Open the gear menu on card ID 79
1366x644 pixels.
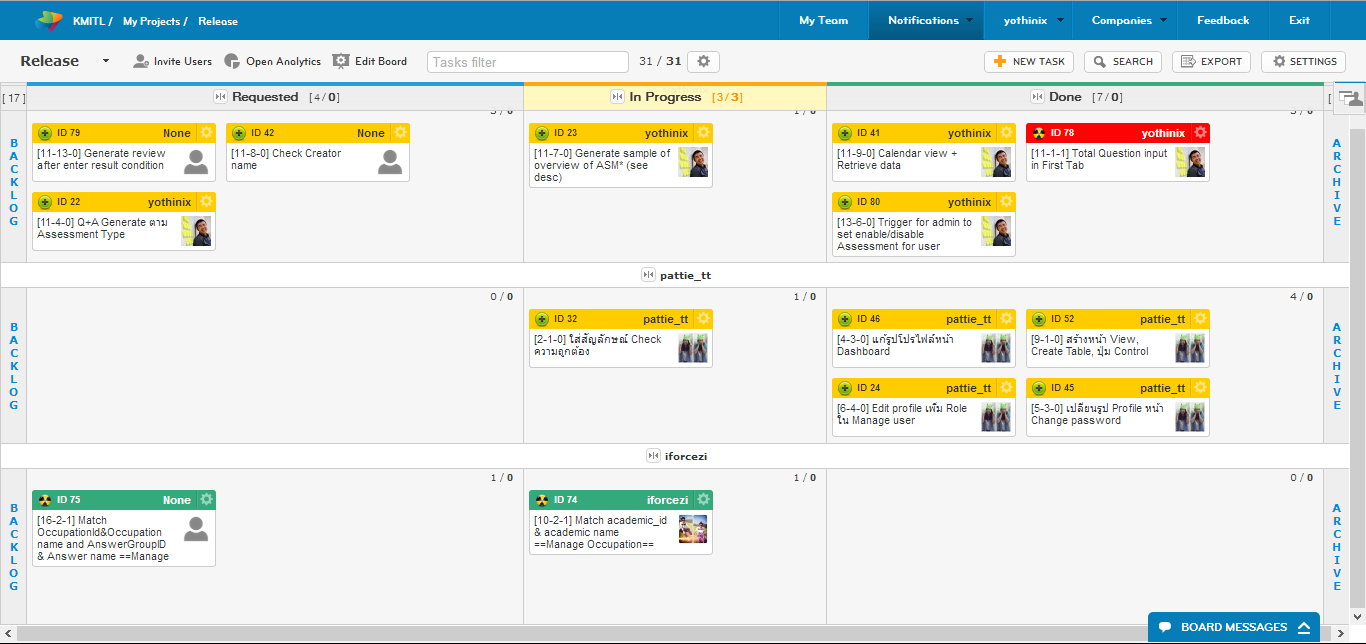click(x=206, y=133)
